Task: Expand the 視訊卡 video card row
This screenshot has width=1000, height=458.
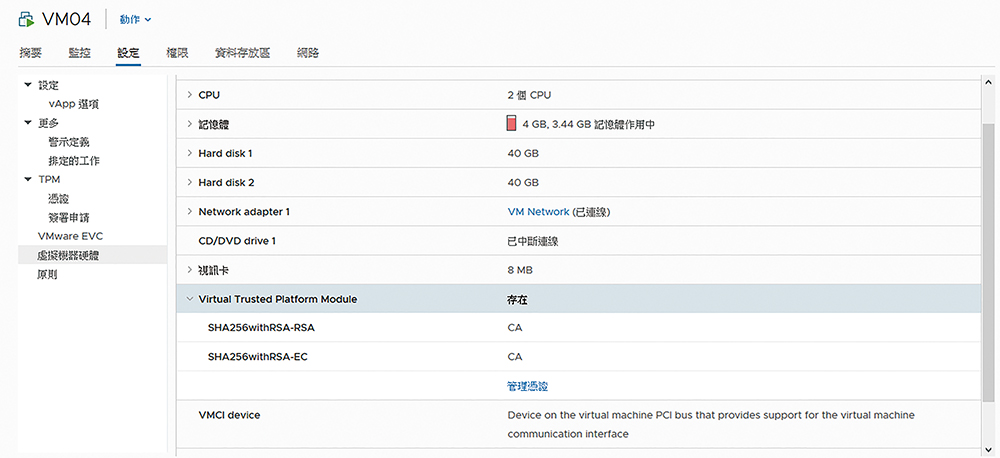Action: [x=189, y=270]
